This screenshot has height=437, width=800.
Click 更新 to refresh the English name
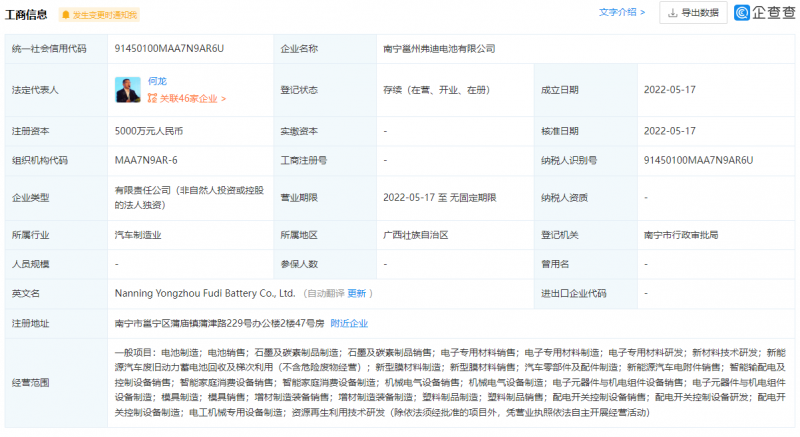pos(357,294)
